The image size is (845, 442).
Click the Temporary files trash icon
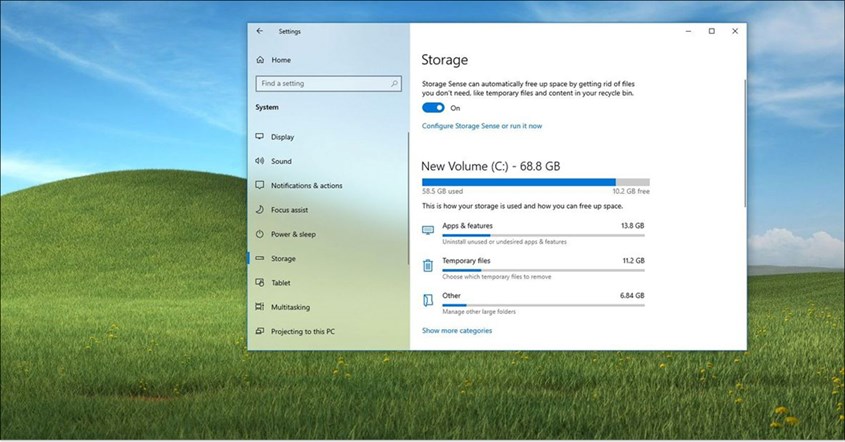pyautogui.click(x=428, y=265)
